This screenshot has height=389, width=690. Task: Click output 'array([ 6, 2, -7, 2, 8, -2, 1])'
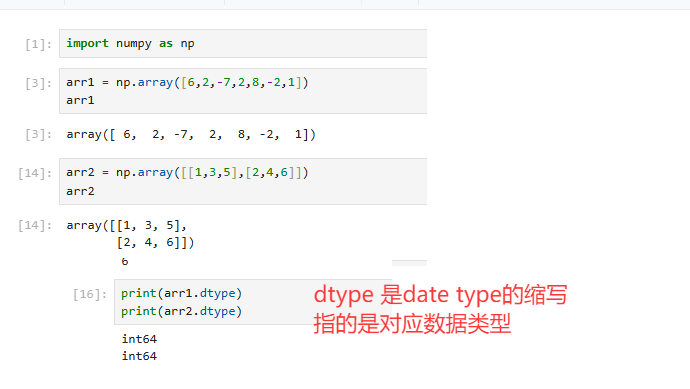[191, 134]
